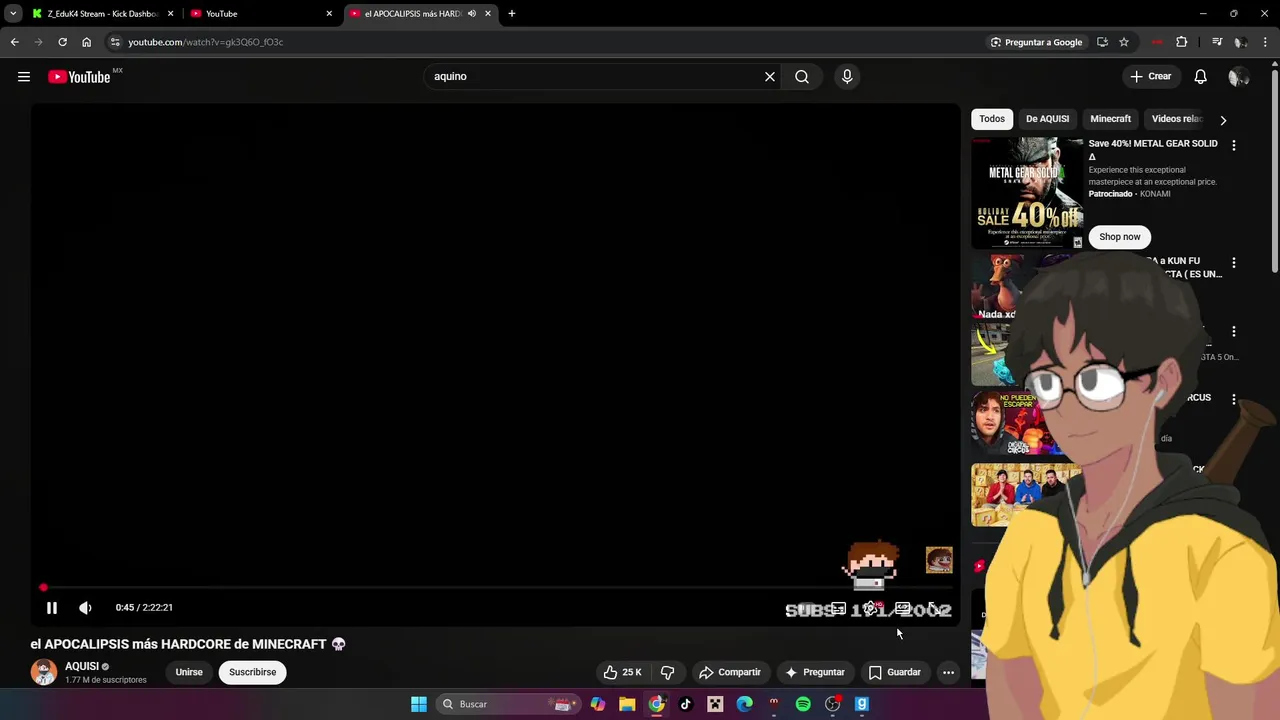Viewport: 1280px width, 720px height.
Task: Select the De AQUISI filter chip
Action: coord(1047,119)
